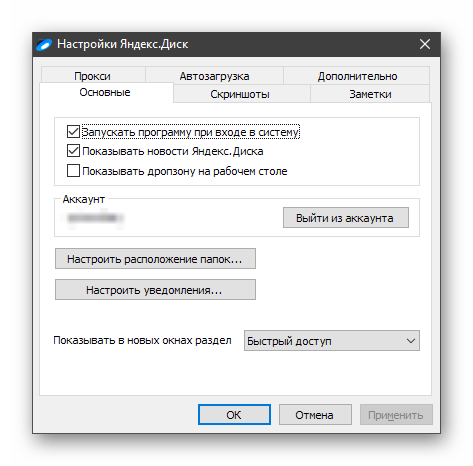This screenshot has width=473, height=466.
Task: Click the 'Применить' button
Action: pyautogui.click(x=396, y=415)
